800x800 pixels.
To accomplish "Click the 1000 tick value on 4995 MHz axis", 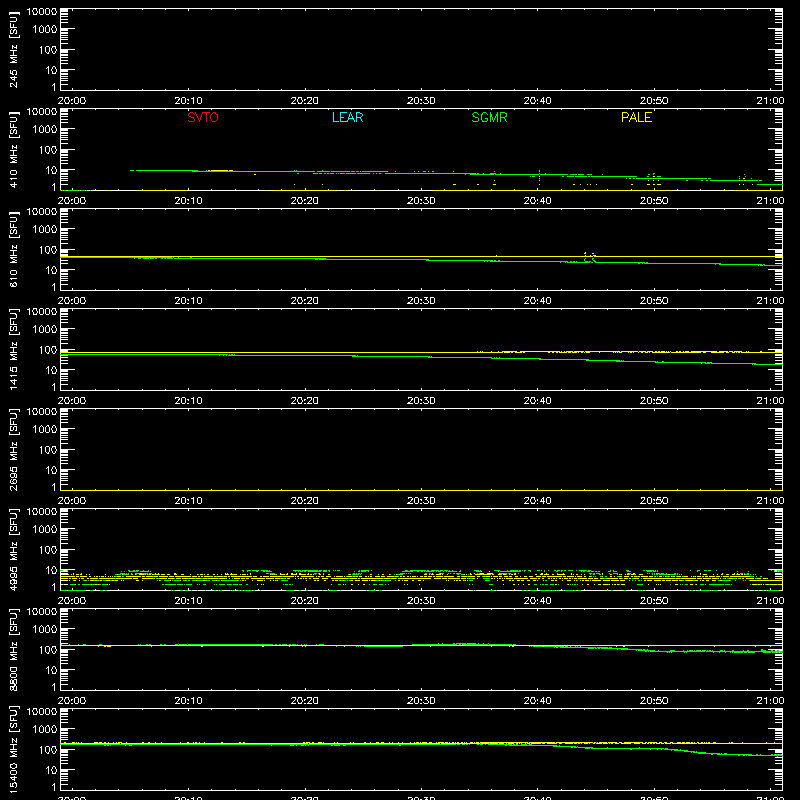I will [x=45, y=530].
